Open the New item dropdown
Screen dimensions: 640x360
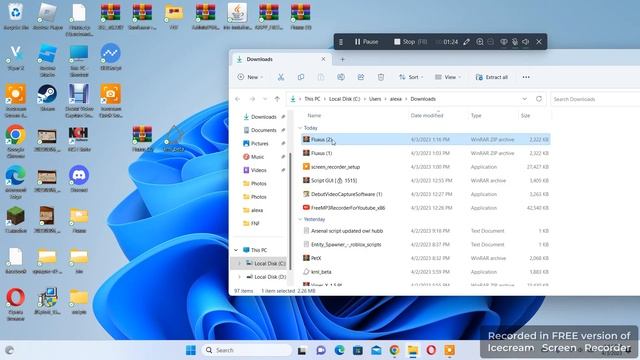click(x=250, y=77)
